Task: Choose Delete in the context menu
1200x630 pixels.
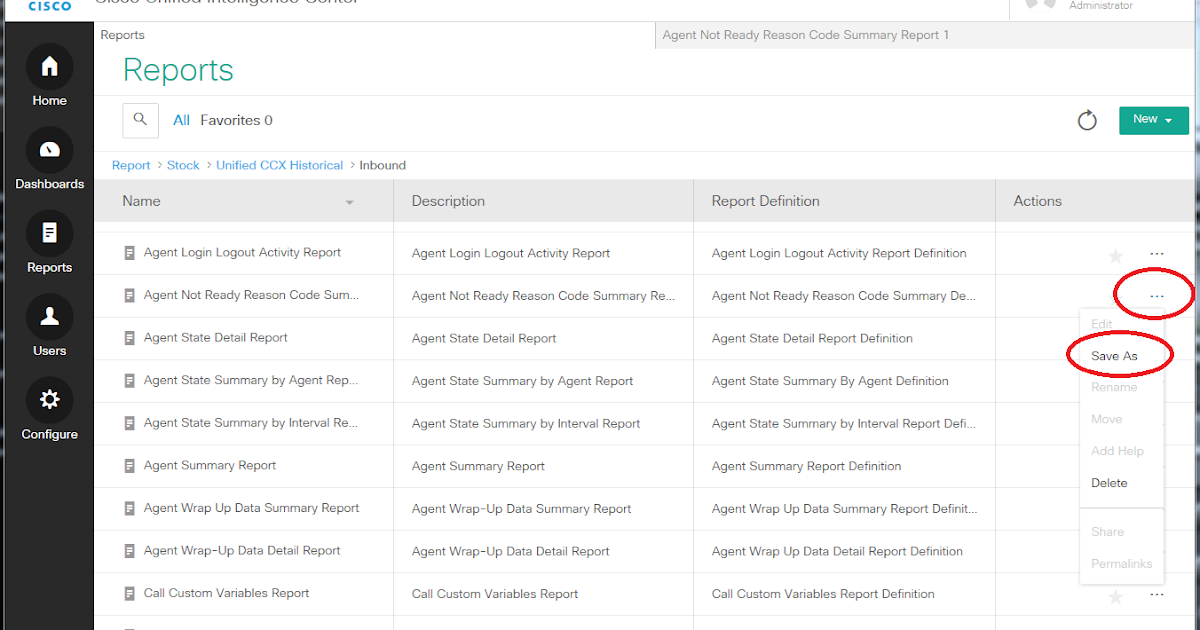Action: point(1109,483)
